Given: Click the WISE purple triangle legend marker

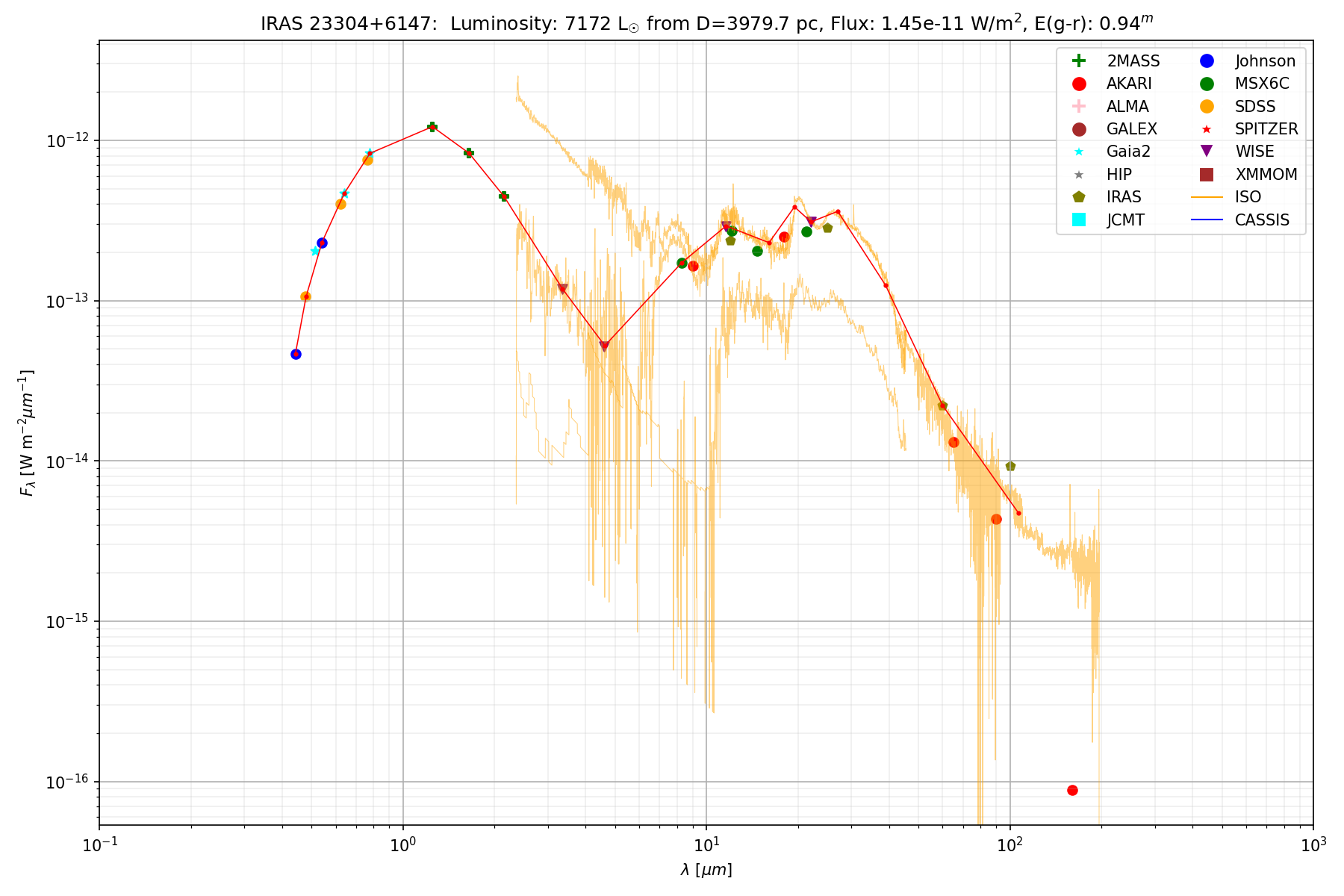Looking at the screenshot, I should click(x=1207, y=152).
